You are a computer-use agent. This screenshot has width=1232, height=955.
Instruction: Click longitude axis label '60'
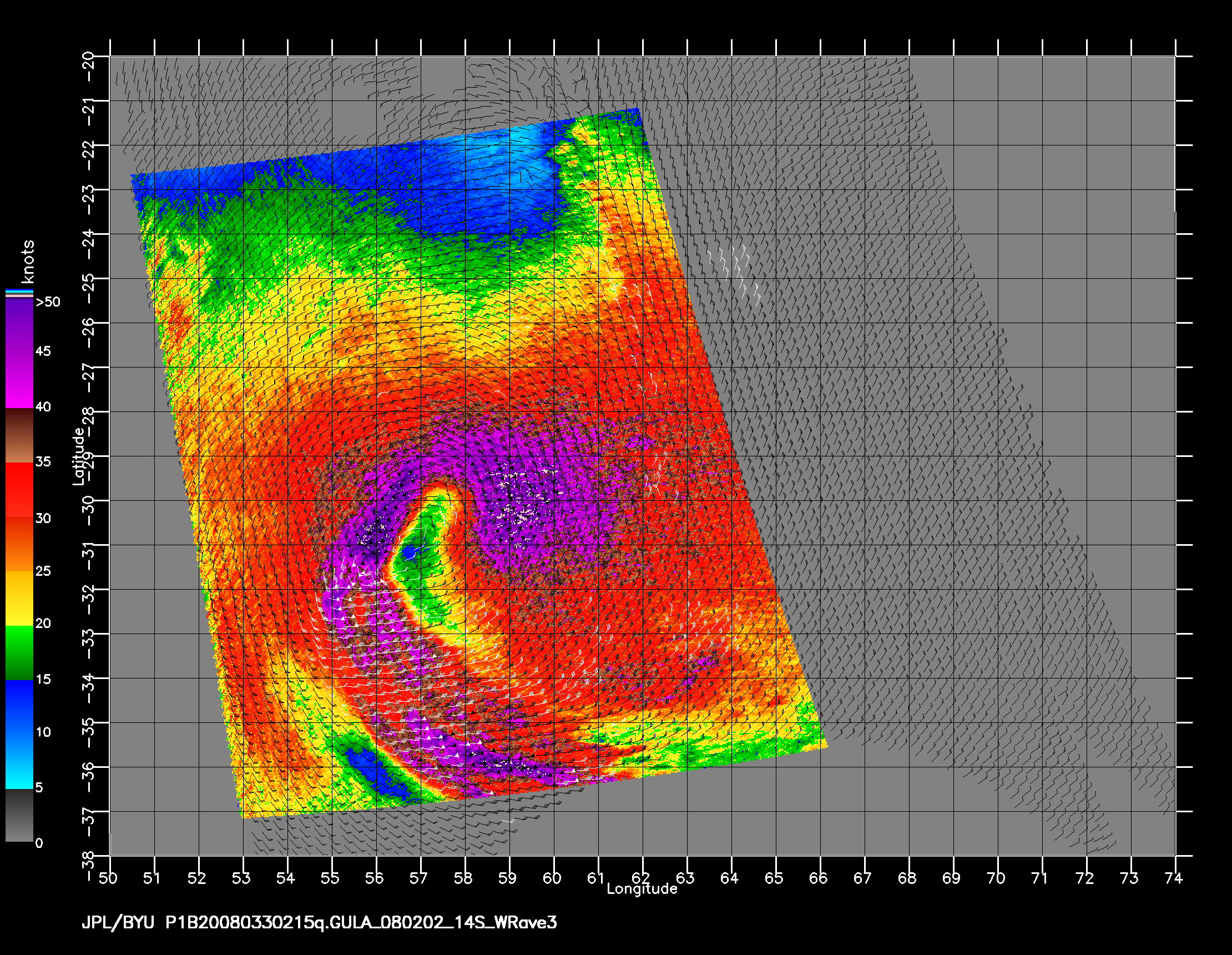pos(552,878)
